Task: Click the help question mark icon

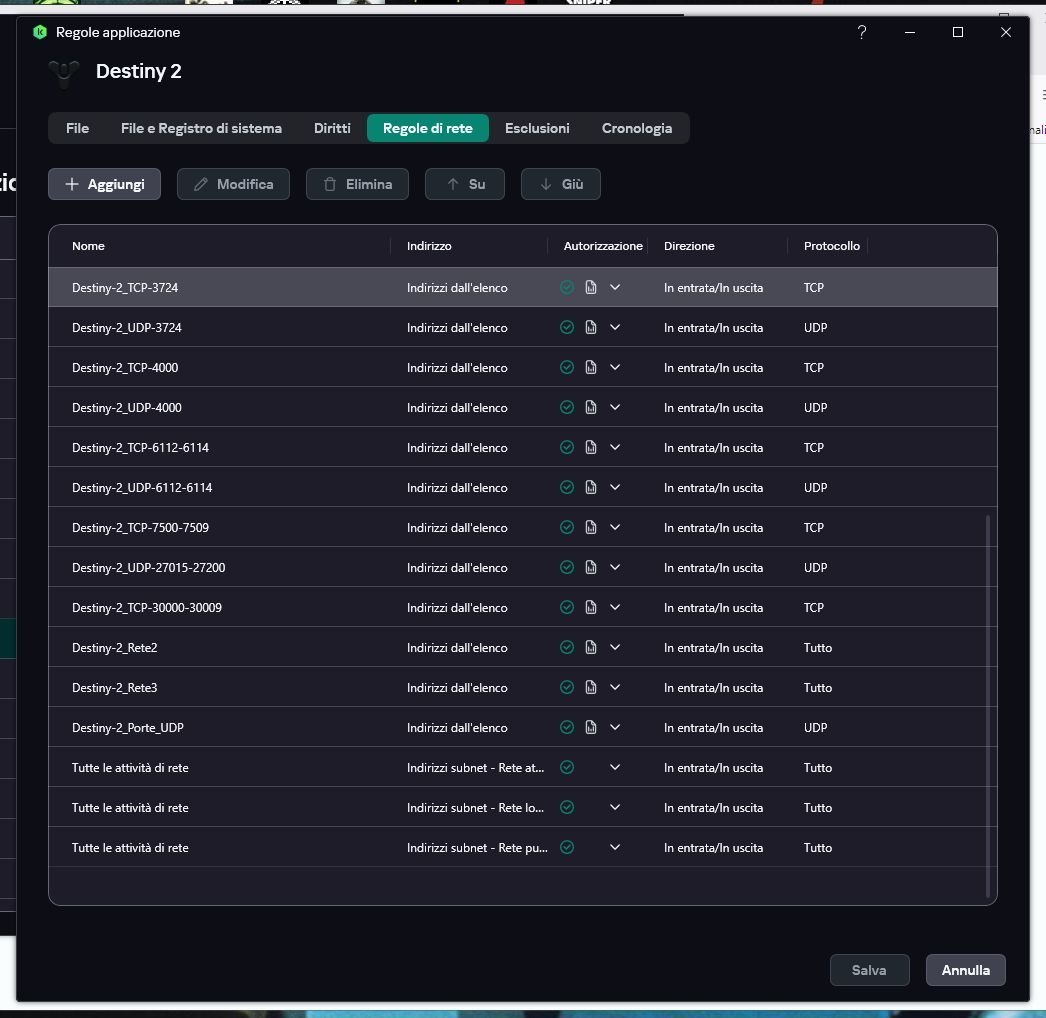Action: click(x=862, y=32)
